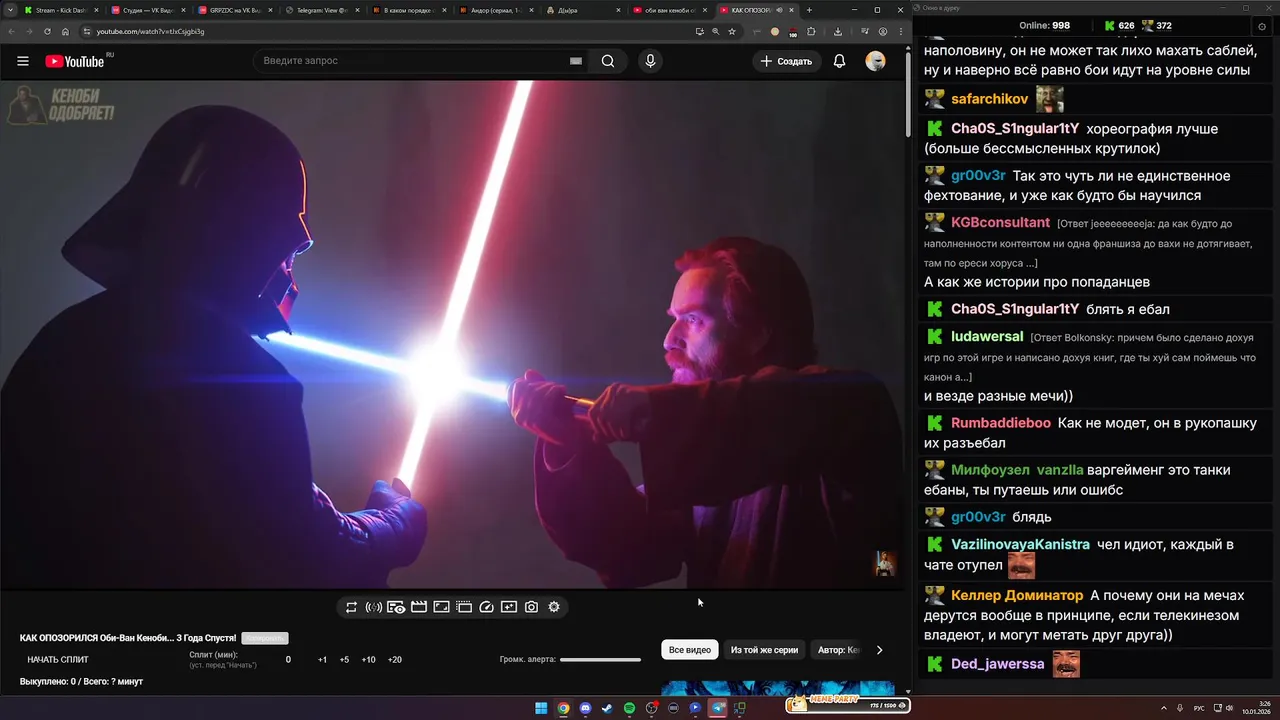The width and height of the screenshot is (1280, 720).
Task: Adjust the Громк. алерта volume slider
Action: click(x=600, y=659)
